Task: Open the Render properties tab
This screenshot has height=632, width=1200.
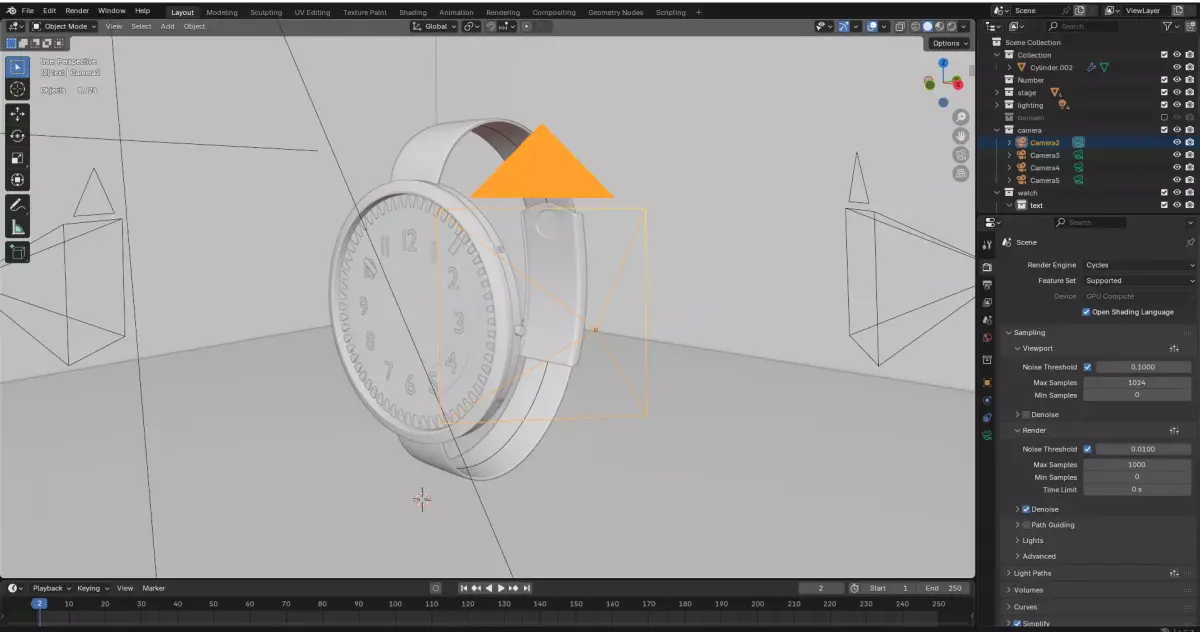Action: 987,267
